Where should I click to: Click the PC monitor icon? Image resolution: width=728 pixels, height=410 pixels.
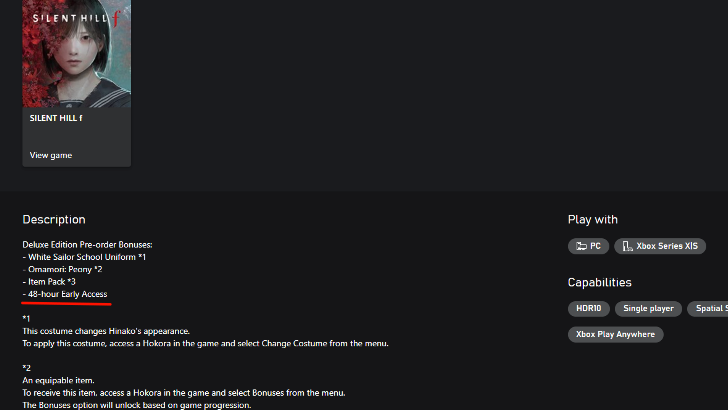click(579, 246)
